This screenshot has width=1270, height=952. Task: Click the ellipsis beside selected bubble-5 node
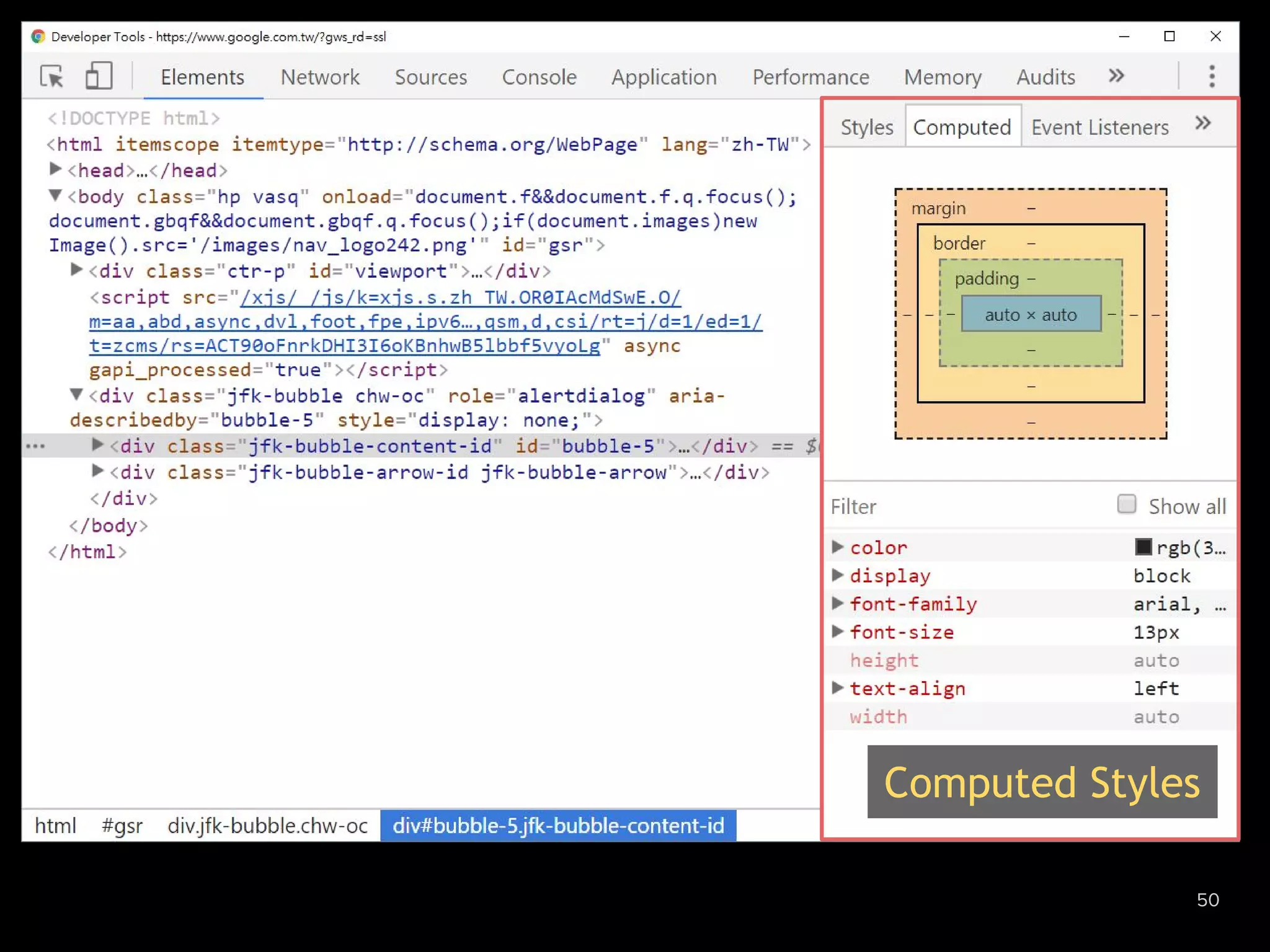[x=35, y=446]
